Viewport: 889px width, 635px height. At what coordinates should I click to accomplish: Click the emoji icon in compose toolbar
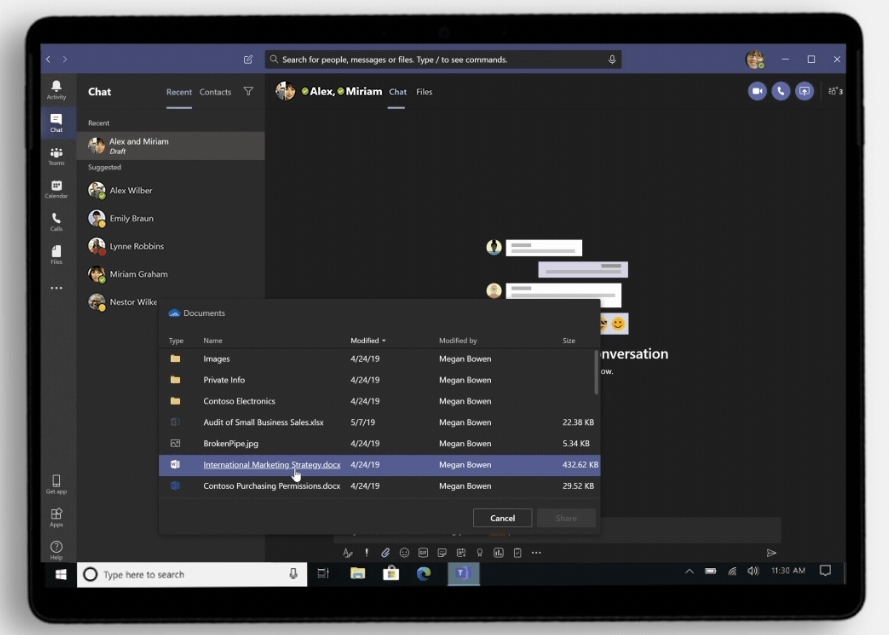click(x=404, y=553)
